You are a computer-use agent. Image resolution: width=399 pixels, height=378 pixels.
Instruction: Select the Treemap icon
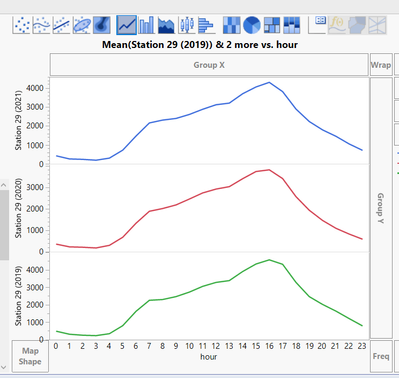coord(272,25)
